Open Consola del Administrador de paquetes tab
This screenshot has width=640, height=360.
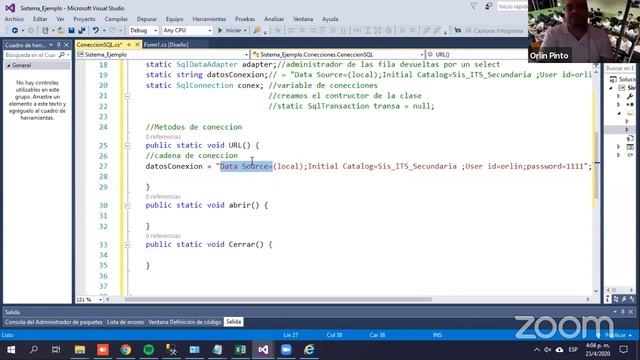(53, 322)
